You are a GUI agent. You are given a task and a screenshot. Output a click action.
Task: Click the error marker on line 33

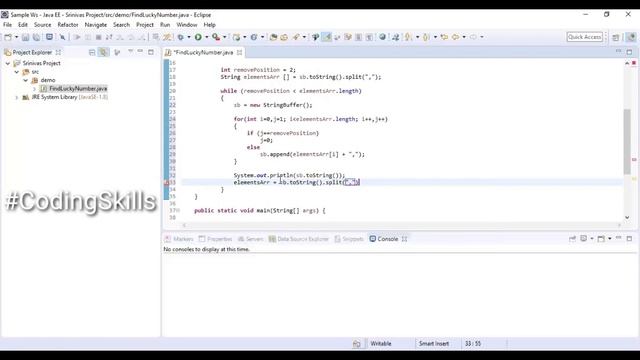(167, 182)
